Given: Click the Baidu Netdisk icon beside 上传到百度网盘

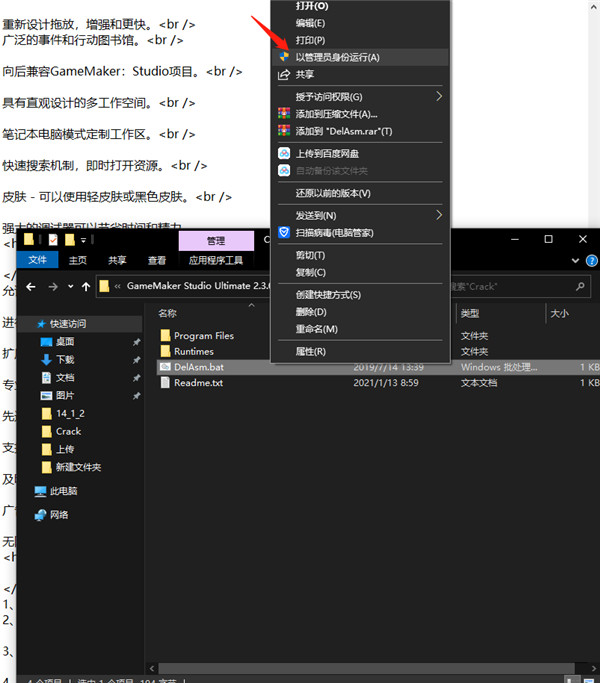Looking at the screenshot, I should point(284,153).
